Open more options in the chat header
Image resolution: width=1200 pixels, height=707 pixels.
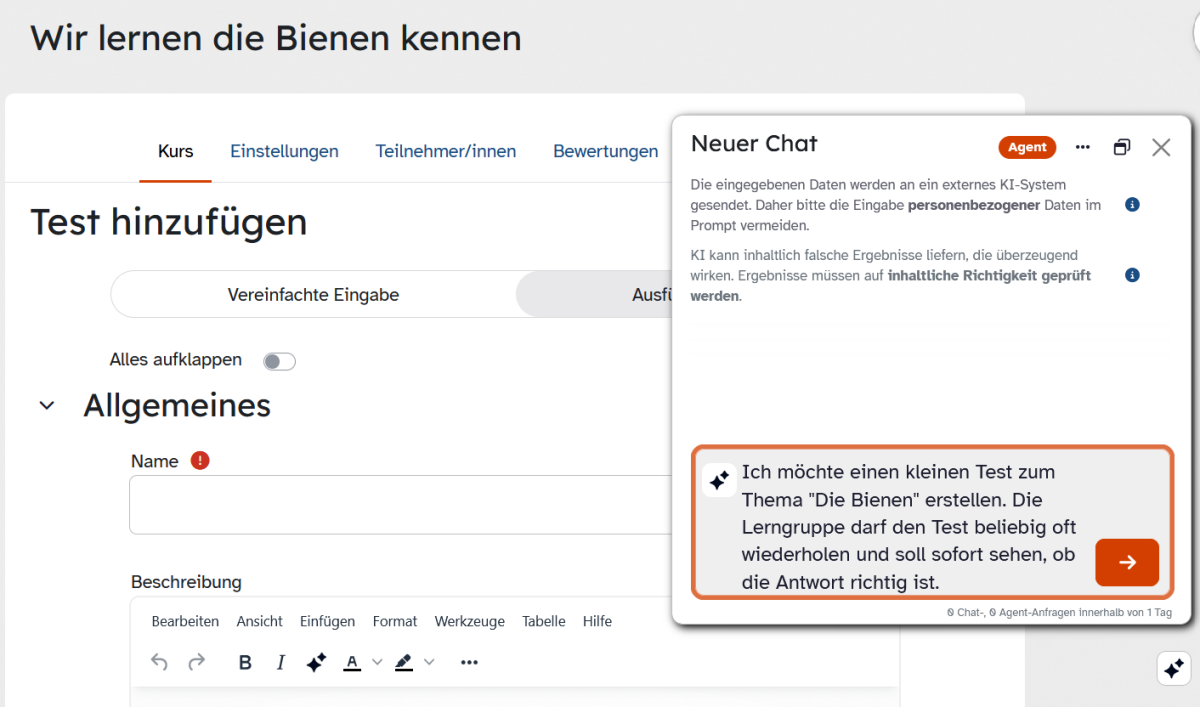1083,147
